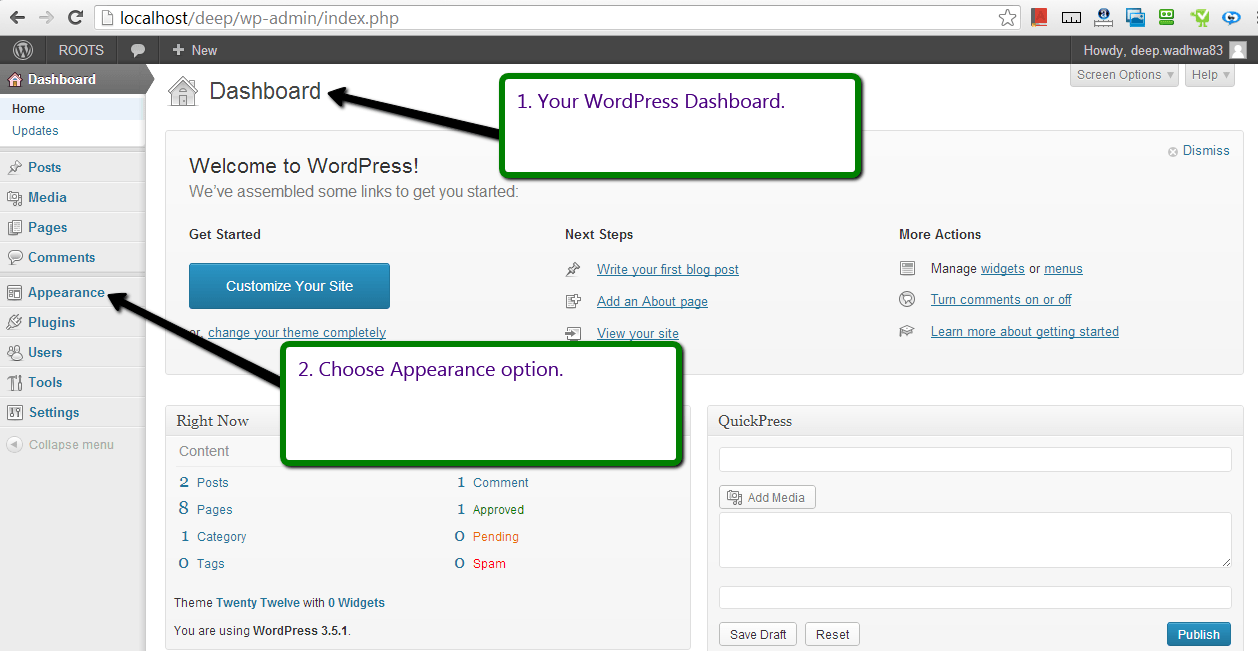This screenshot has height=651, width=1258.
Task: Click the Posts pushpin icon in sidebar
Action: [x=15, y=167]
